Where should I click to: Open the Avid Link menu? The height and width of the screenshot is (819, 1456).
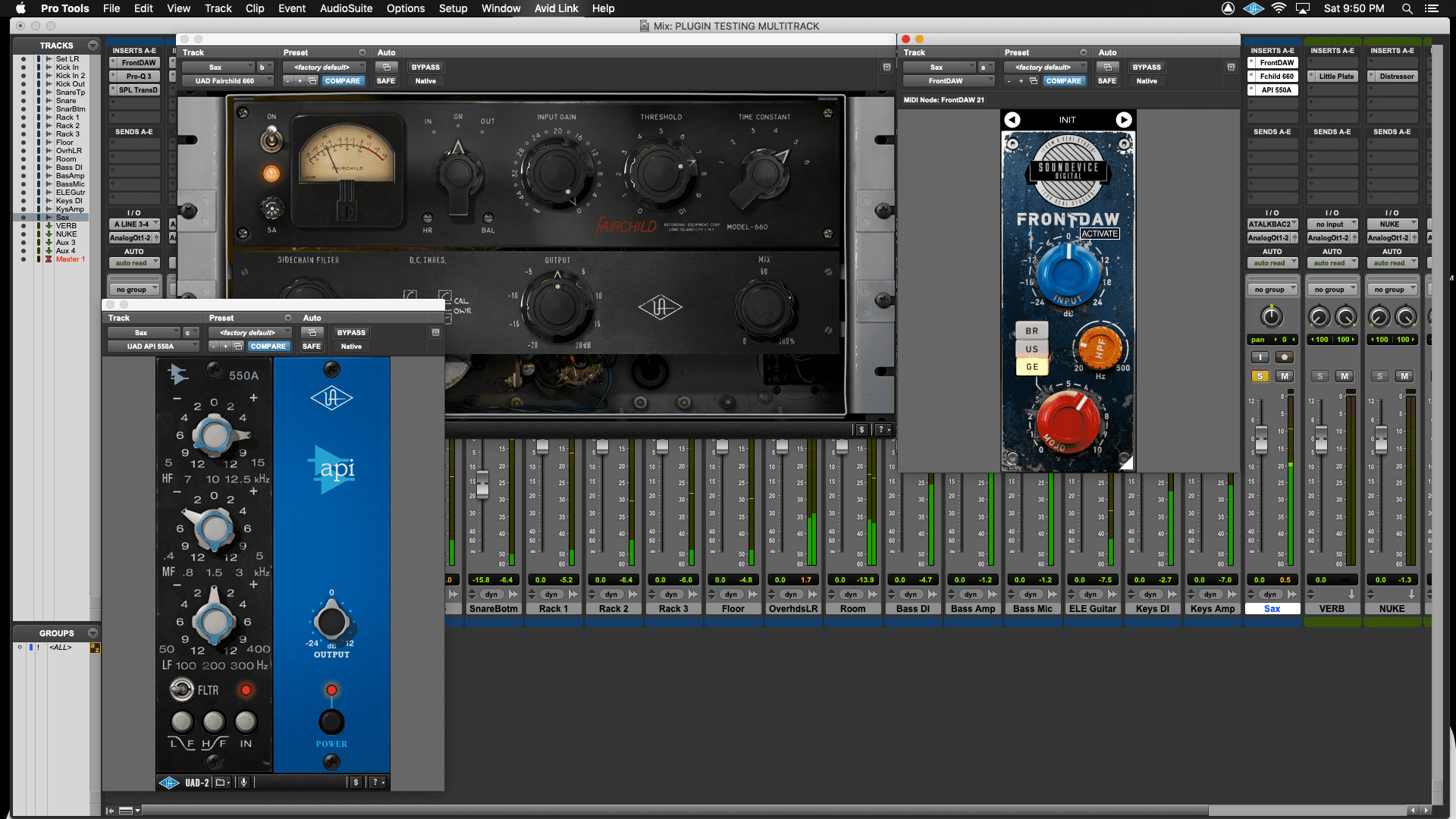tap(556, 8)
